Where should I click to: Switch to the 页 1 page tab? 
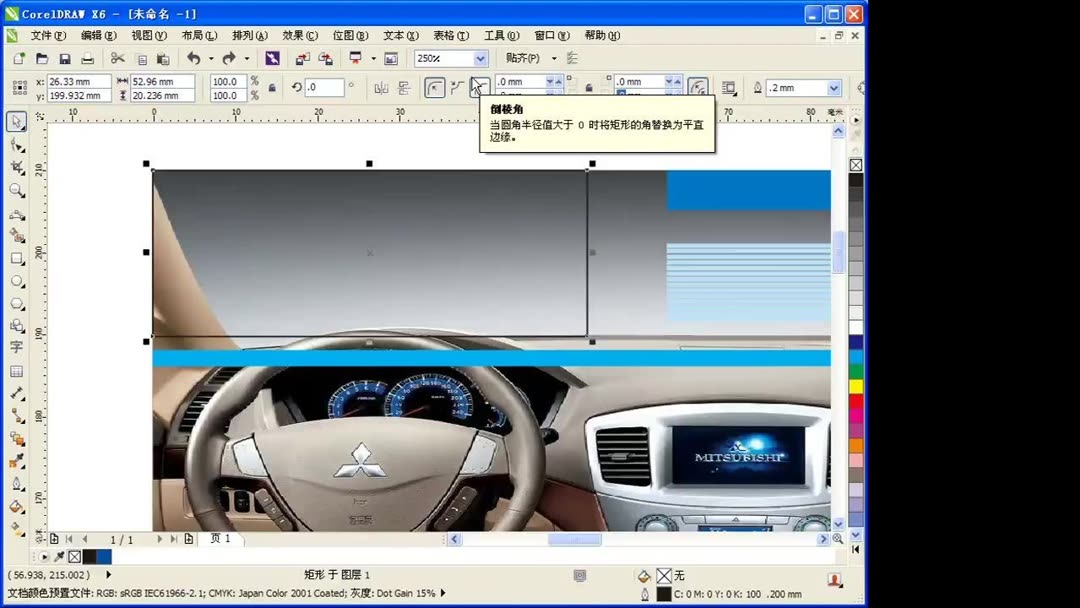pos(221,538)
